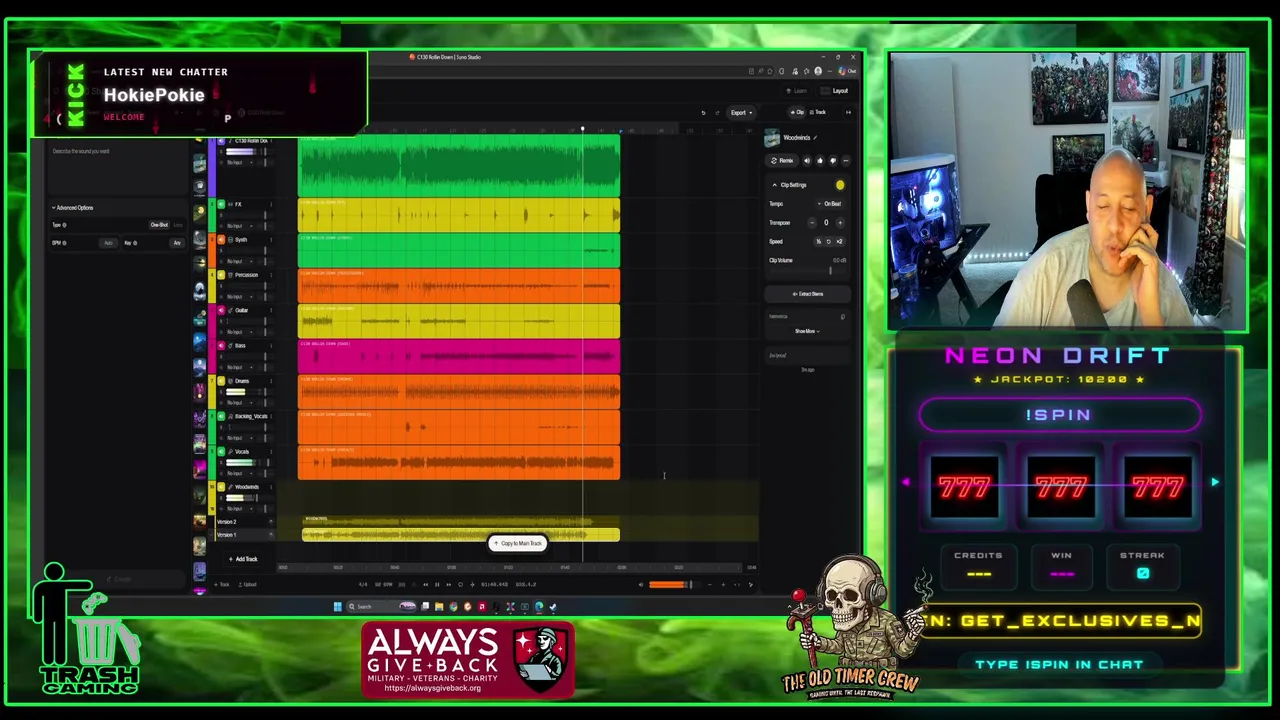Image resolution: width=1280 pixels, height=720 pixels.
Task: Mute the FX track speaker icon
Action: [x=221, y=204]
